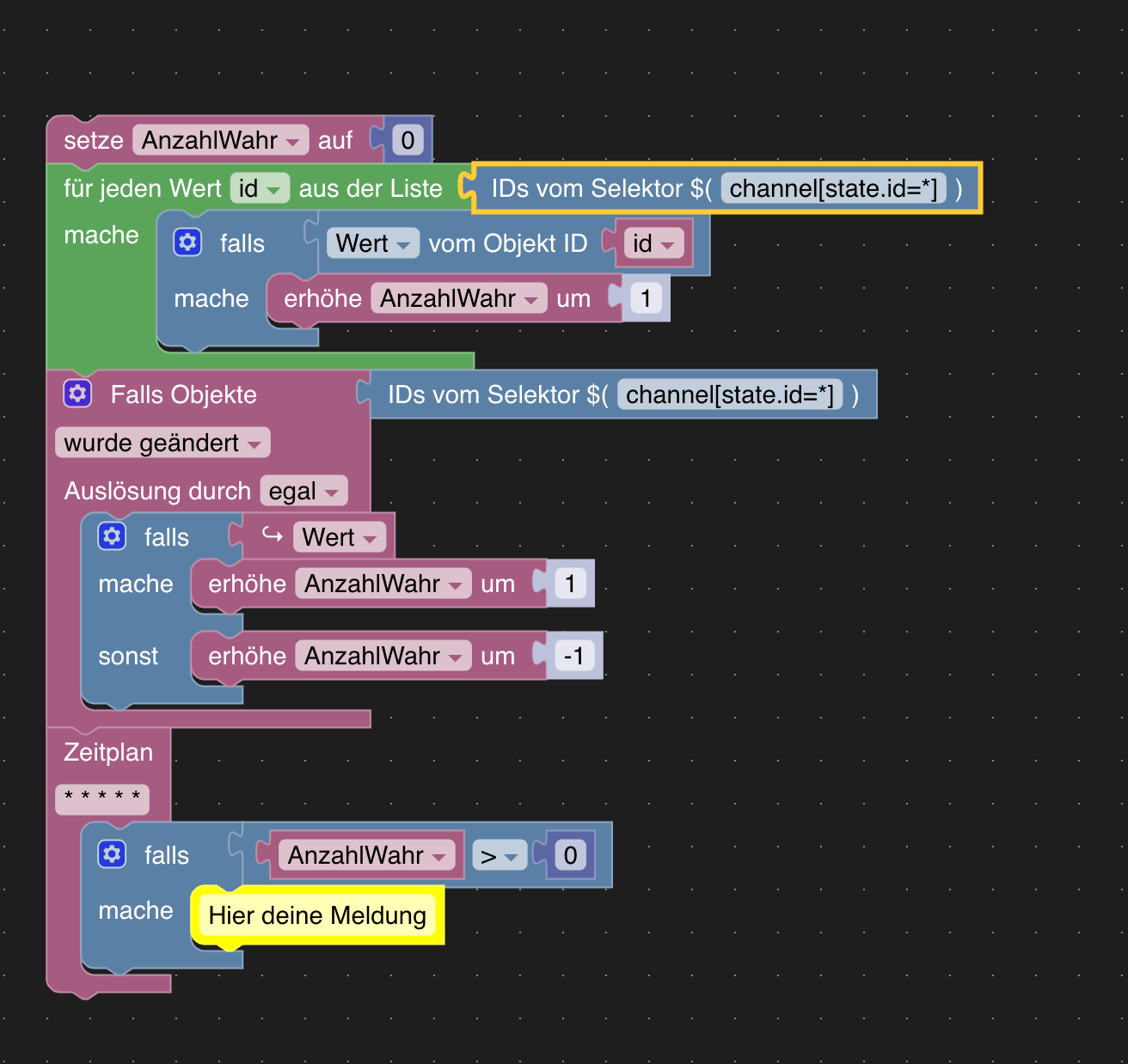The width and height of the screenshot is (1128, 1064).
Task: Click 'IDs vom Selektor $(' in the yellow-outlined block
Action: pyautogui.click(x=602, y=188)
